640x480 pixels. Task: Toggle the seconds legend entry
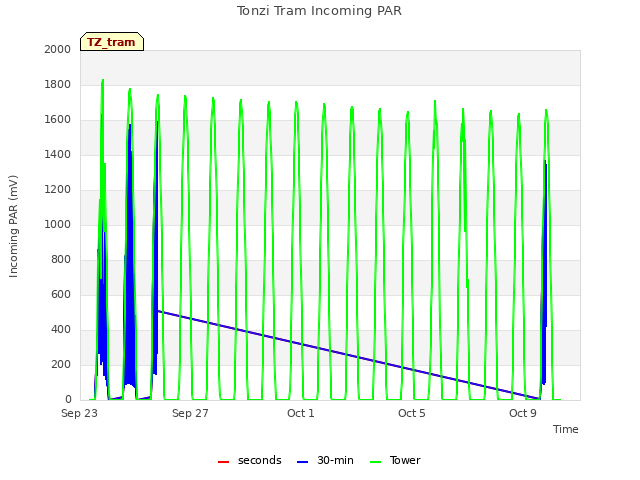(x=249, y=461)
